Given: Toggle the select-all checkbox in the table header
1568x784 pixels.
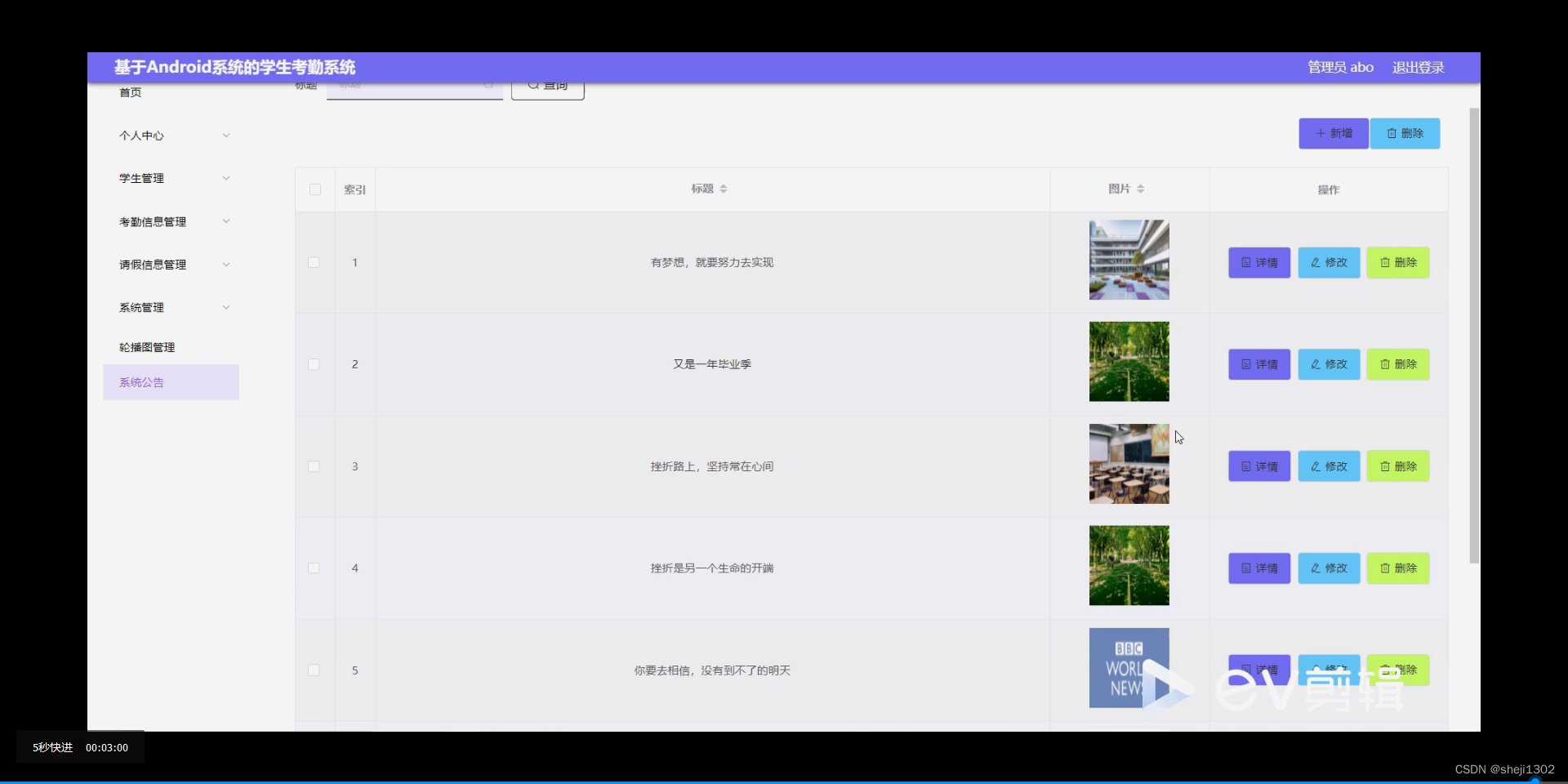Looking at the screenshot, I should [x=315, y=189].
